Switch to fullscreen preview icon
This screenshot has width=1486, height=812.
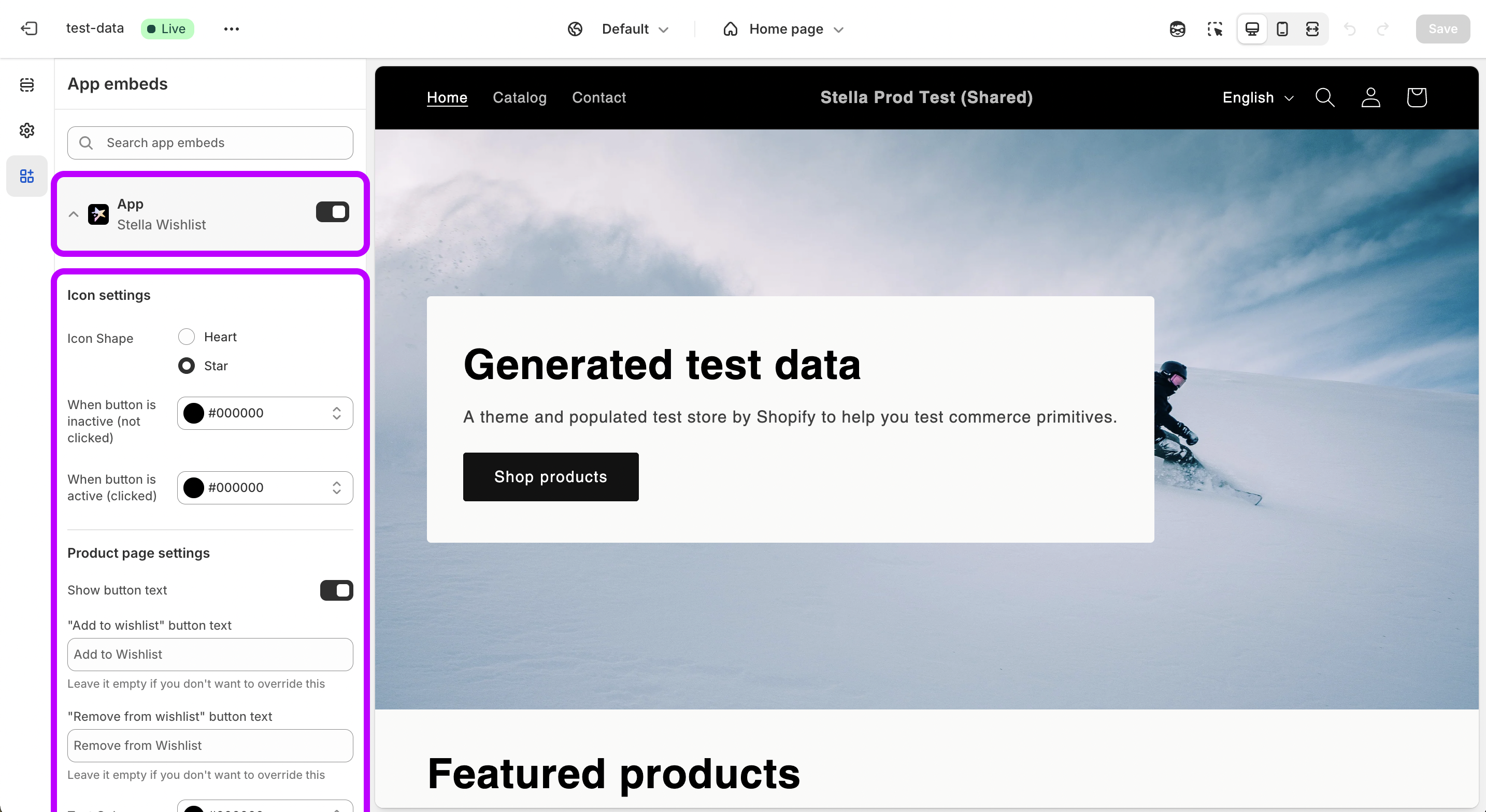tap(1312, 29)
